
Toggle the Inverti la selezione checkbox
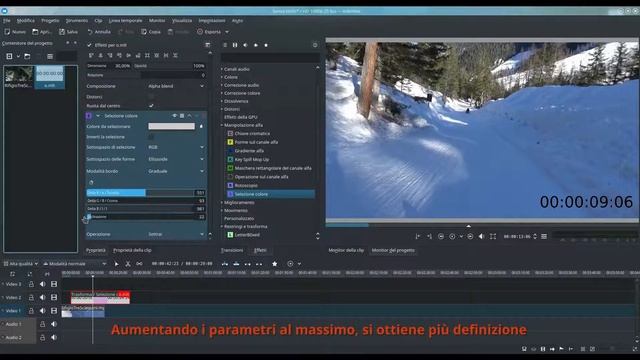(x=151, y=137)
